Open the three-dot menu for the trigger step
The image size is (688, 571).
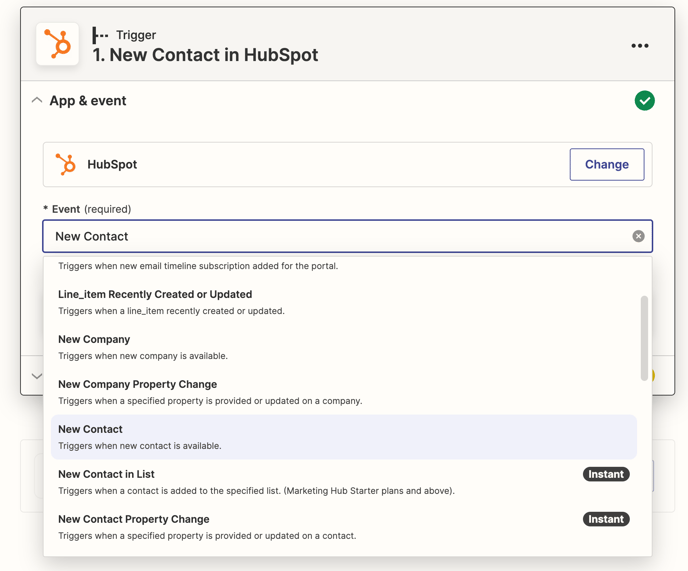640,46
